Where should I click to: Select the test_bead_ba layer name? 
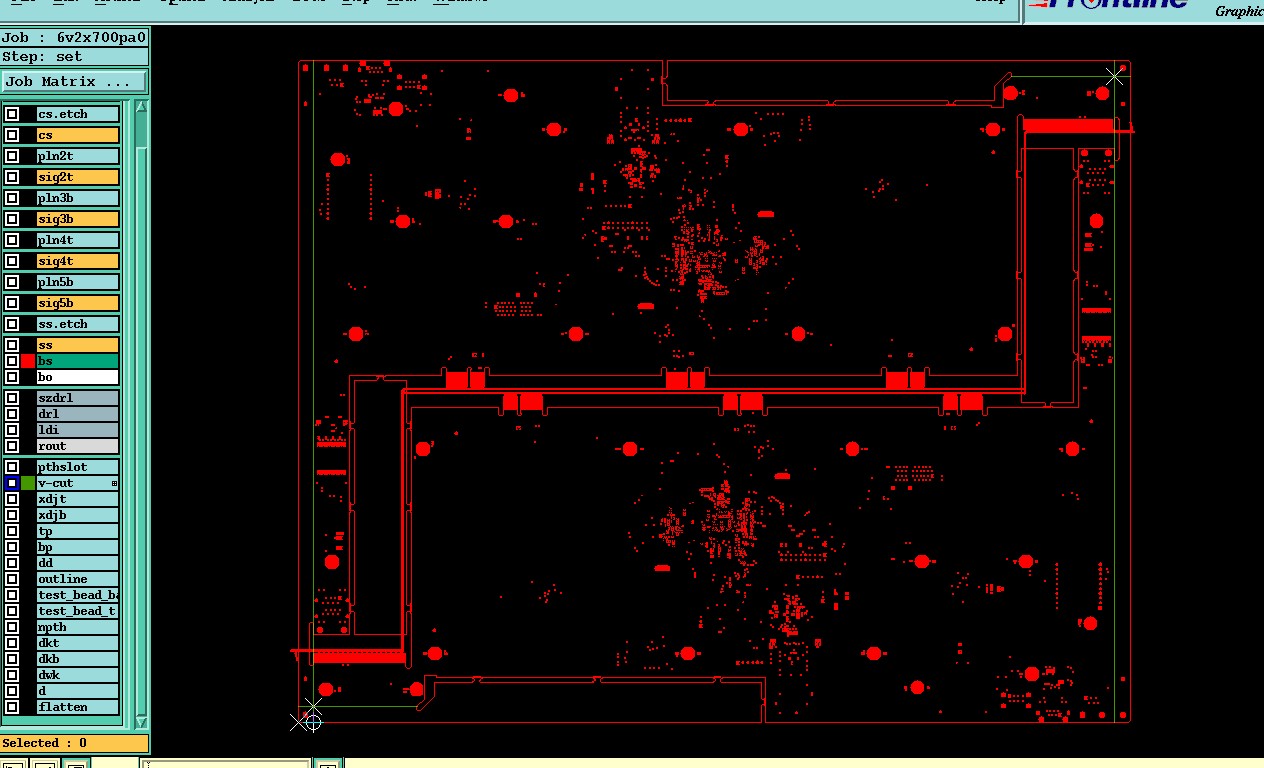point(78,595)
